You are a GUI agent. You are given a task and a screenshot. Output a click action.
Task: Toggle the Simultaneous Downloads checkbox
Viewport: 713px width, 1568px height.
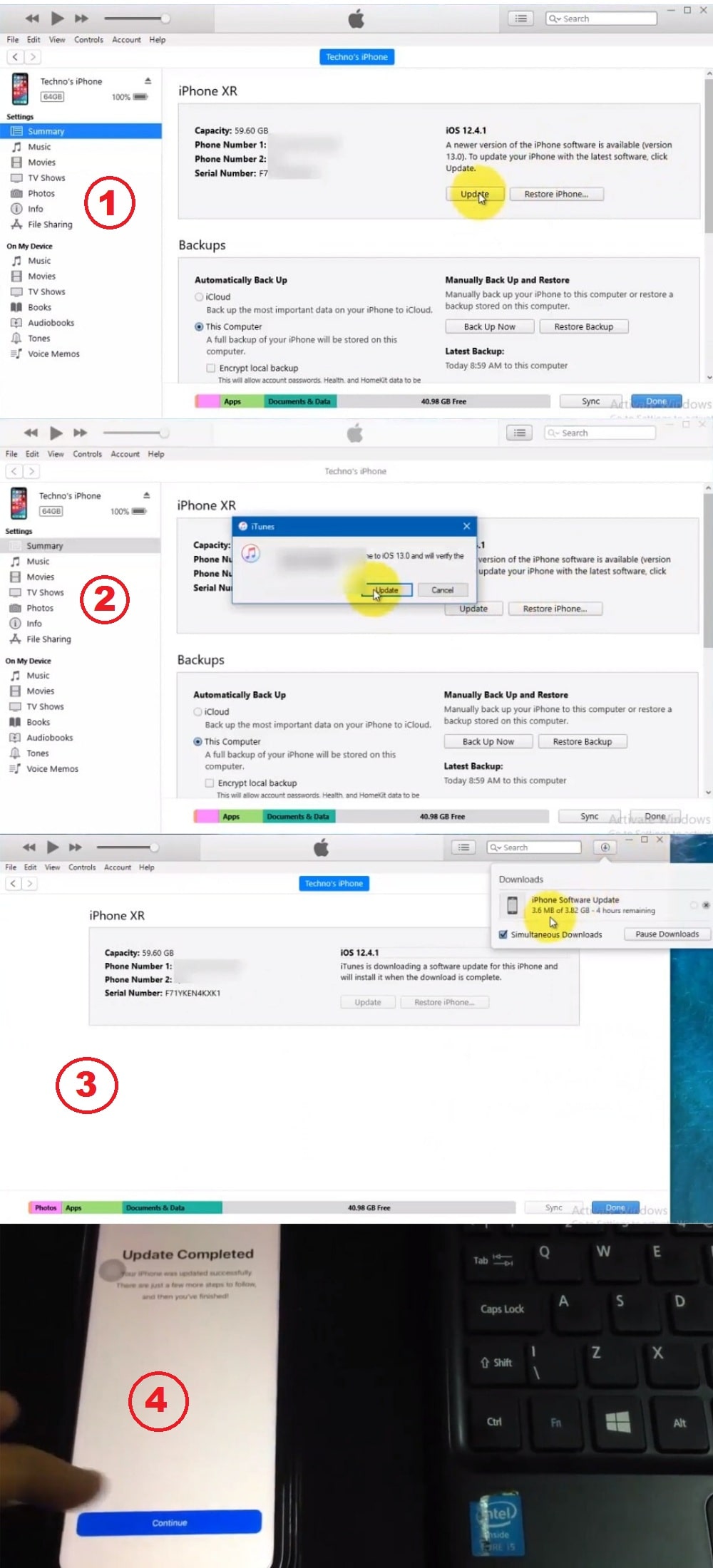point(503,934)
